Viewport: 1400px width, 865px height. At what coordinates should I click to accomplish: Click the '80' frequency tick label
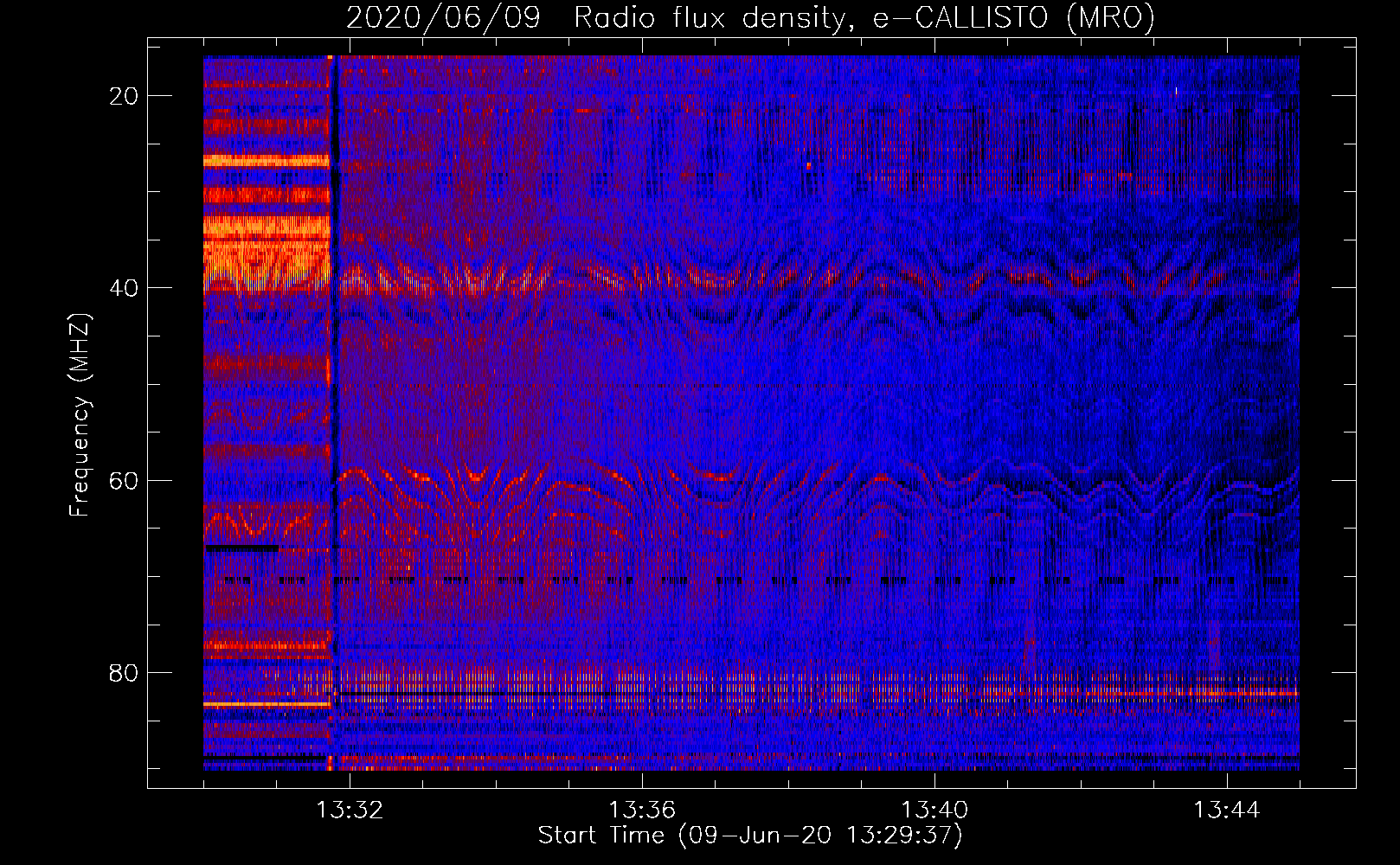pyautogui.click(x=124, y=672)
